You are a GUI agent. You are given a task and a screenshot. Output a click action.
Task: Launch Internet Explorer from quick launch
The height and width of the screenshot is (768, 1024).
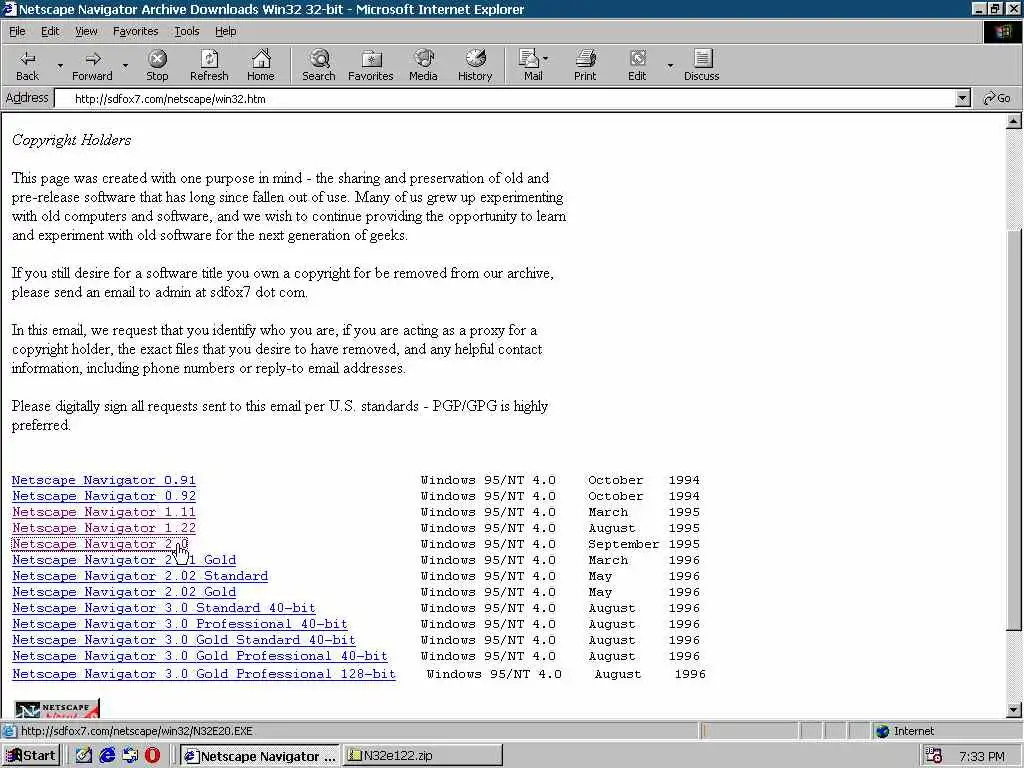pos(107,756)
